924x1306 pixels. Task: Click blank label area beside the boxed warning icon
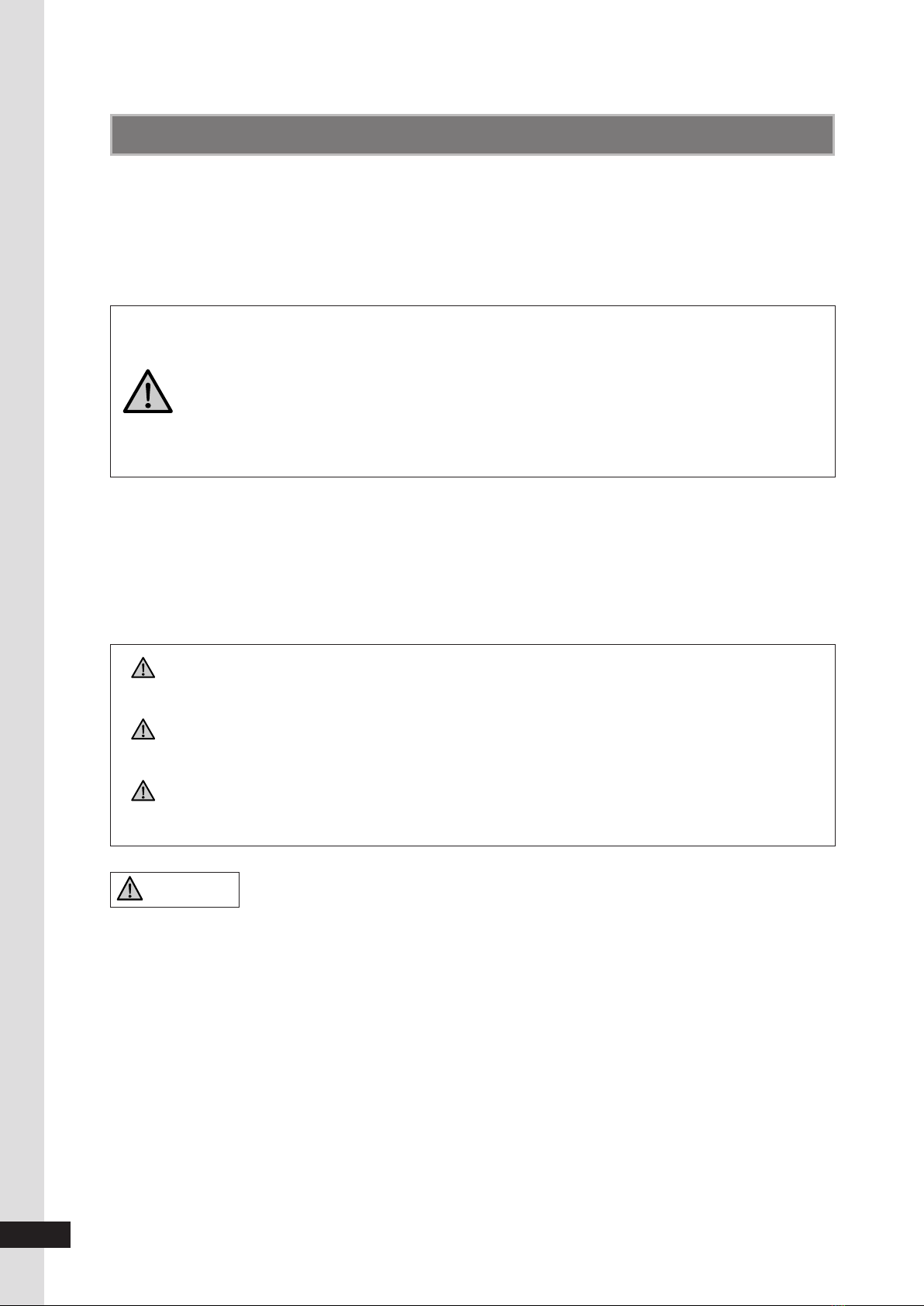pyautogui.click(x=190, y=890)
